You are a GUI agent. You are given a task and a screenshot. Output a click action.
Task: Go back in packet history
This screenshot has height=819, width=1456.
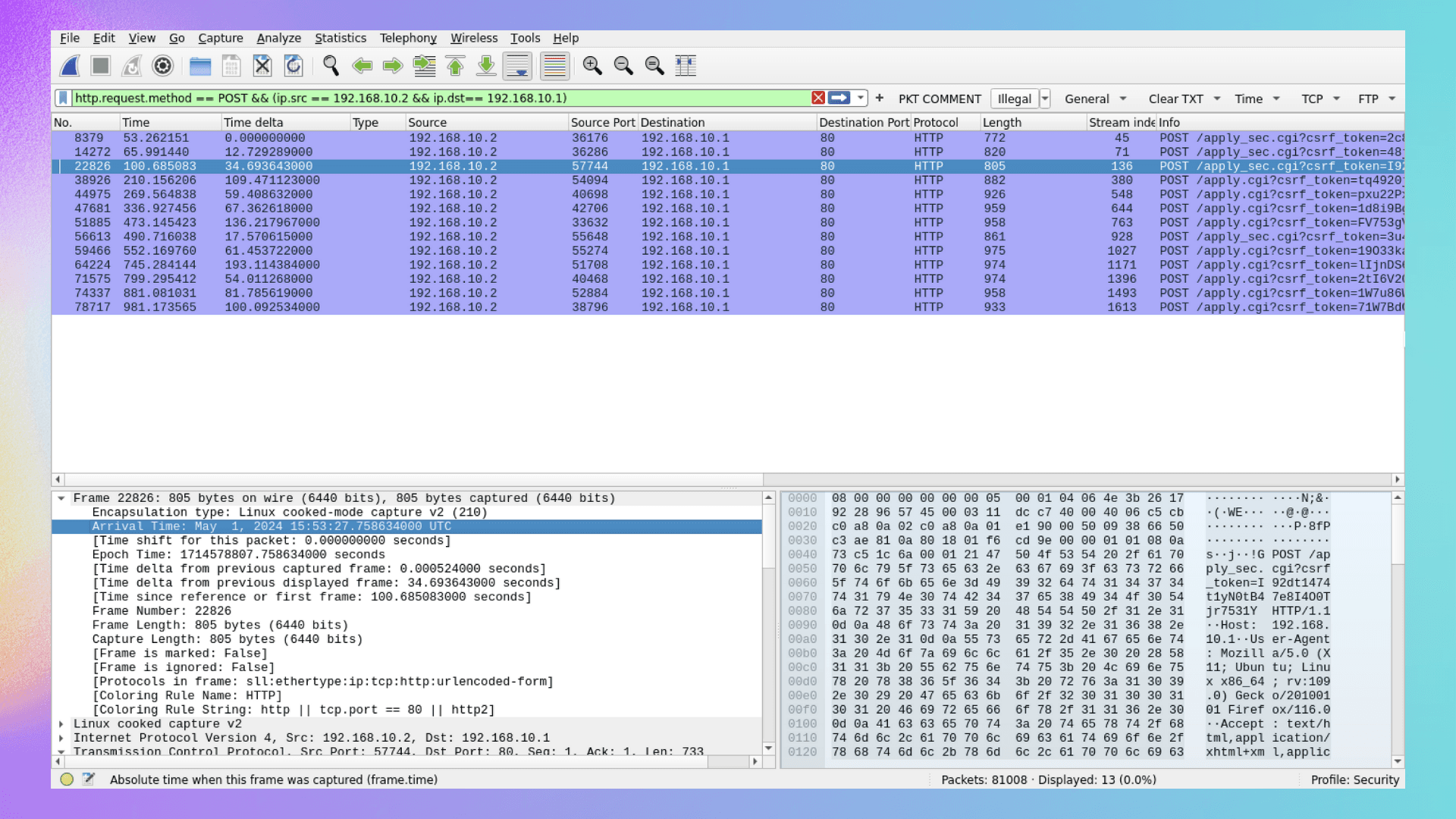tap(362, 66)
